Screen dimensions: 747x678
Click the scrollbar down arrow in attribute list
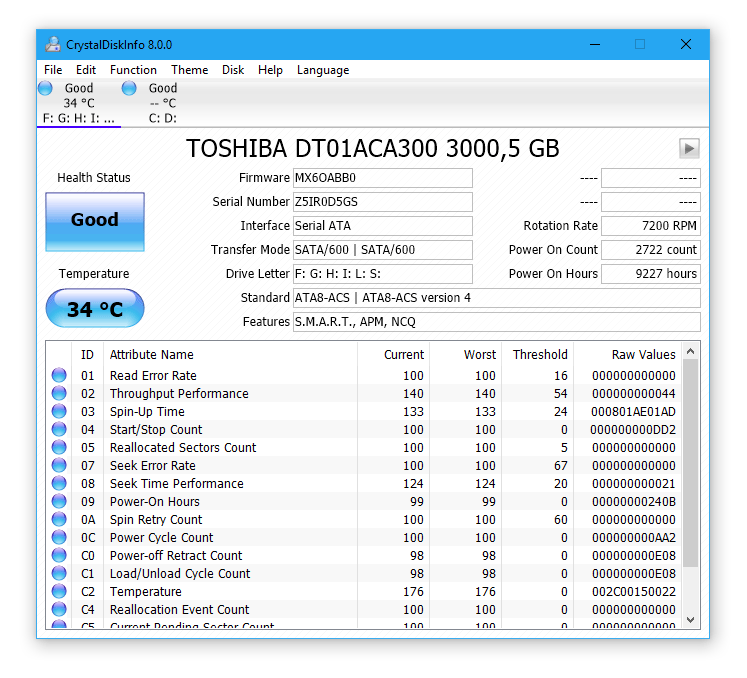[691, 620]
